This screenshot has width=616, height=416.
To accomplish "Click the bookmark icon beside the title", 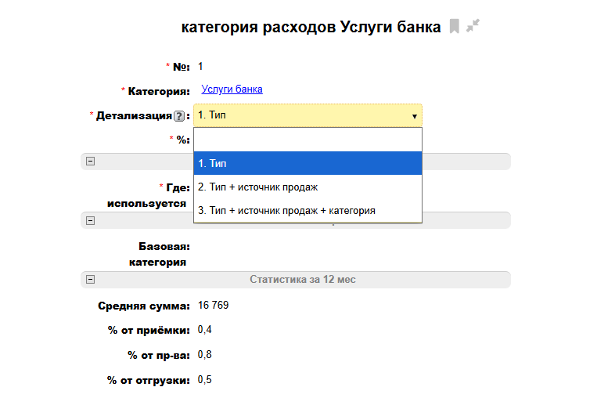I will [x=454, y=27].
